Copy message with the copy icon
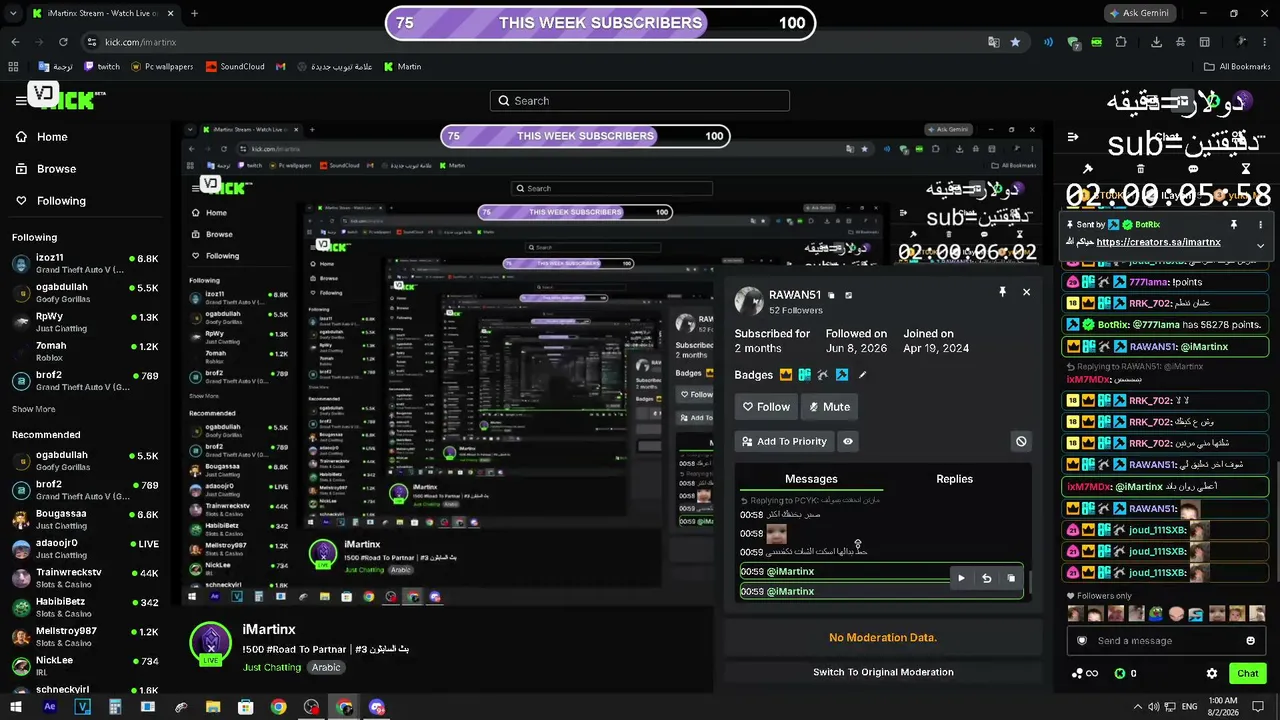Viewport: 1280px width, 720px height. 1011,578
